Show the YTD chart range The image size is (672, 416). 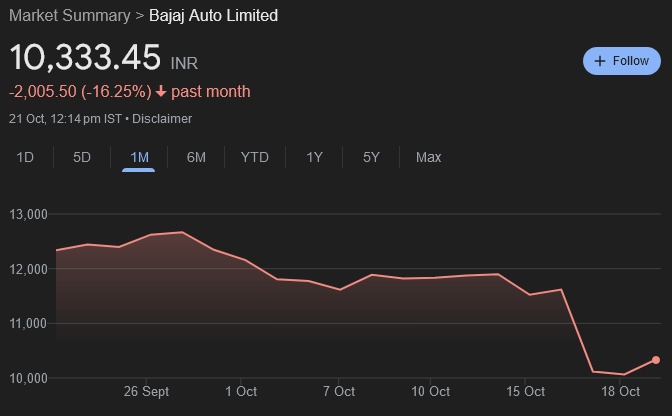[255, 157]
